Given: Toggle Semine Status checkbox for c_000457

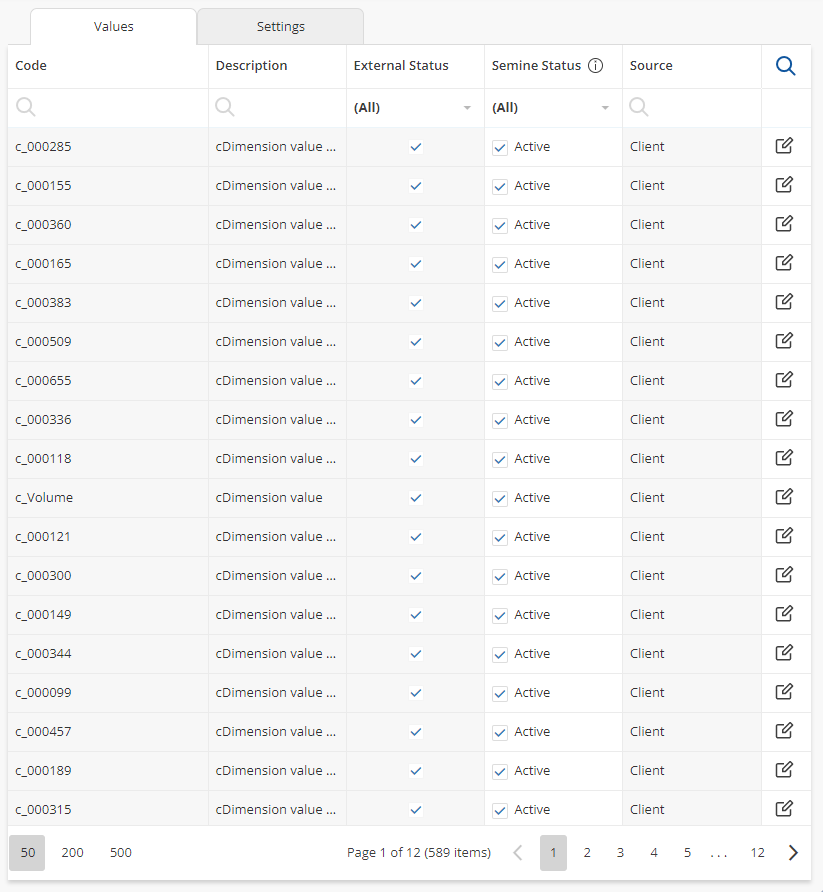Looking at the screenshot, I should pos(500,733).
